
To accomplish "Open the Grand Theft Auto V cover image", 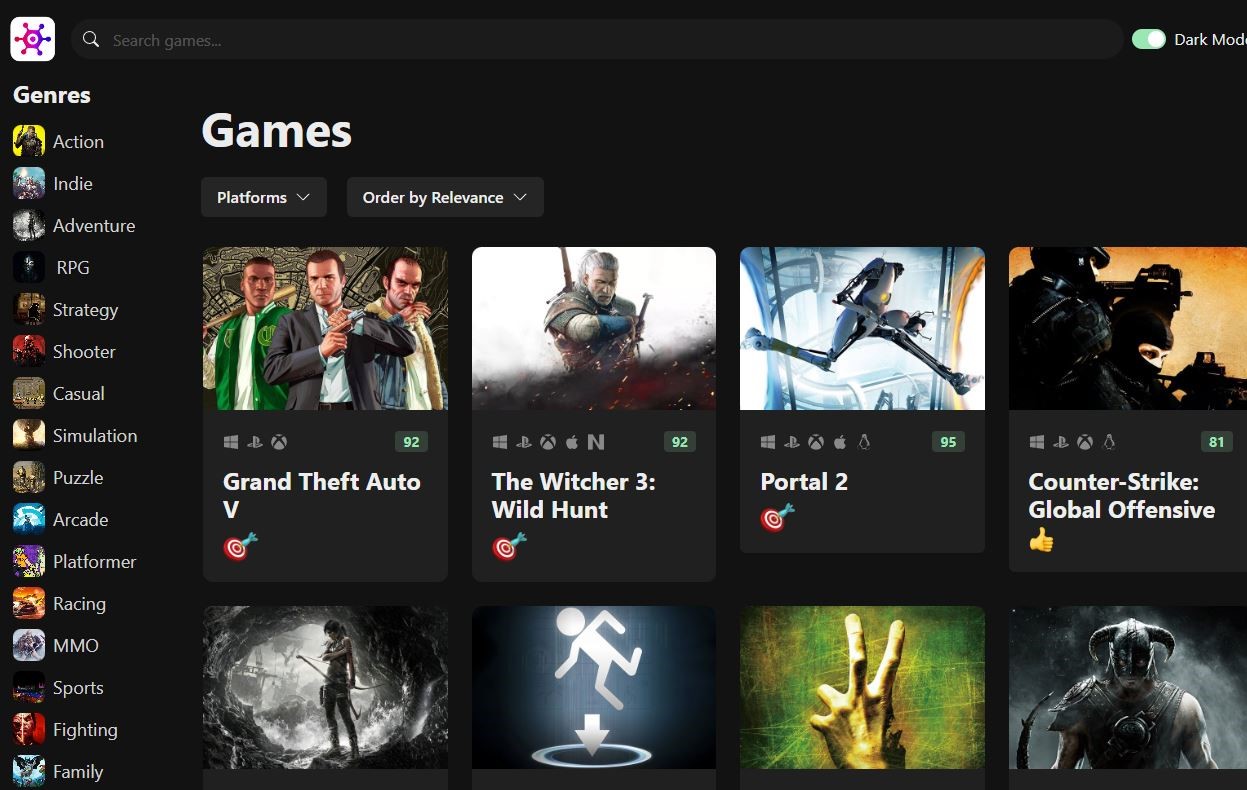I will (x=325, y=328).
